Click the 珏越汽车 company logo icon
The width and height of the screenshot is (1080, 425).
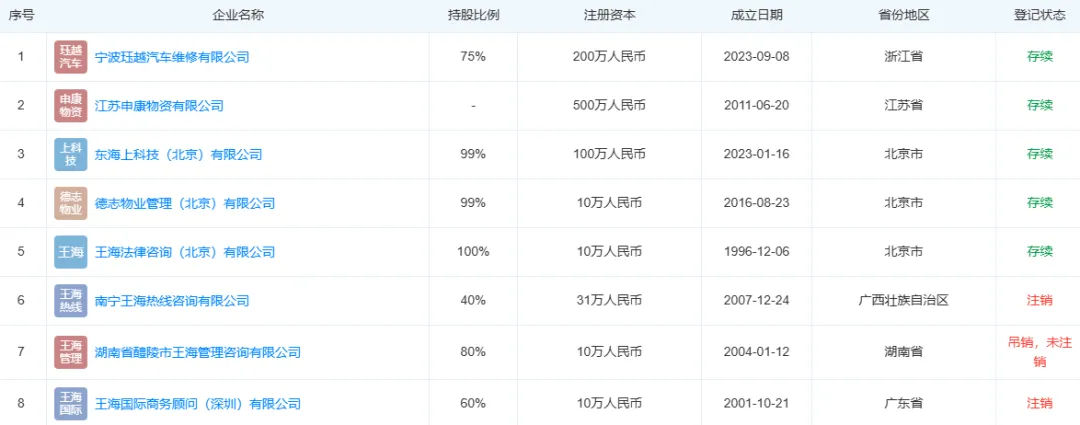pos(71,57)
